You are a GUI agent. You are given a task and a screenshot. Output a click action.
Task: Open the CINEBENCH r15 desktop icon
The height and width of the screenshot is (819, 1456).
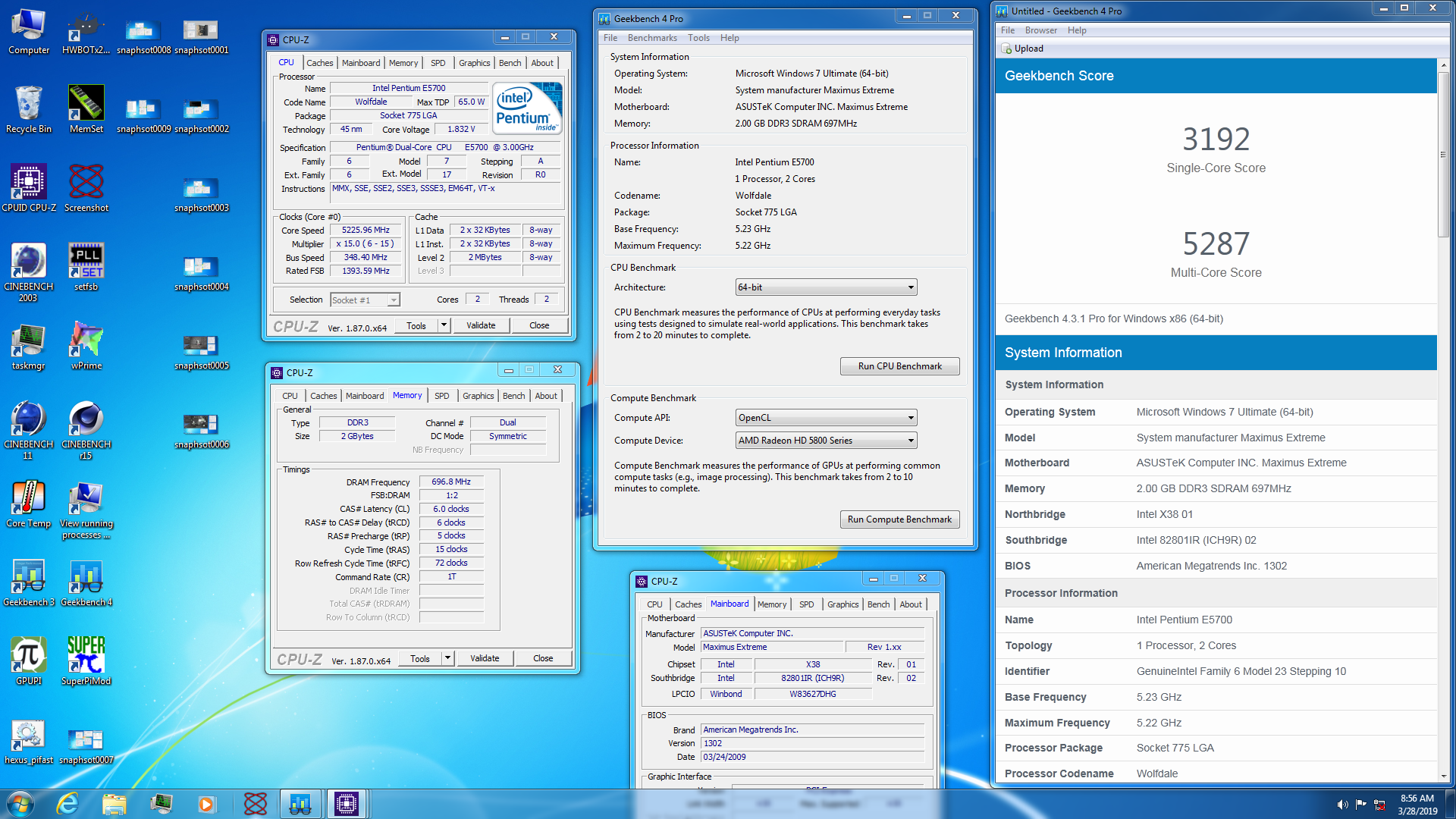tap(86, 430)
